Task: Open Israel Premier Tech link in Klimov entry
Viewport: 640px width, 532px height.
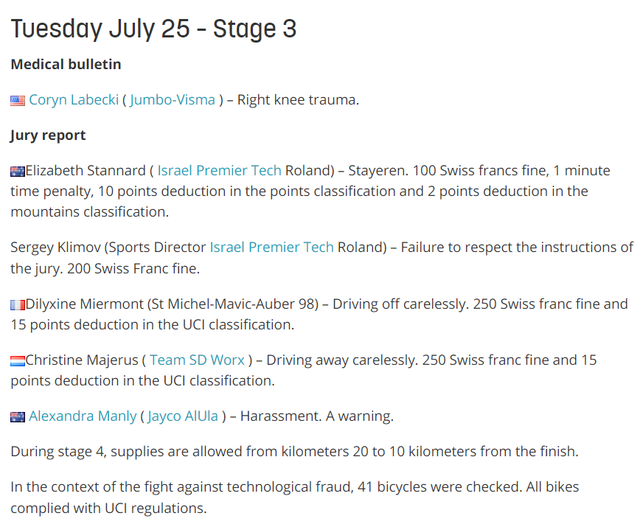Action: coord(271,247)
